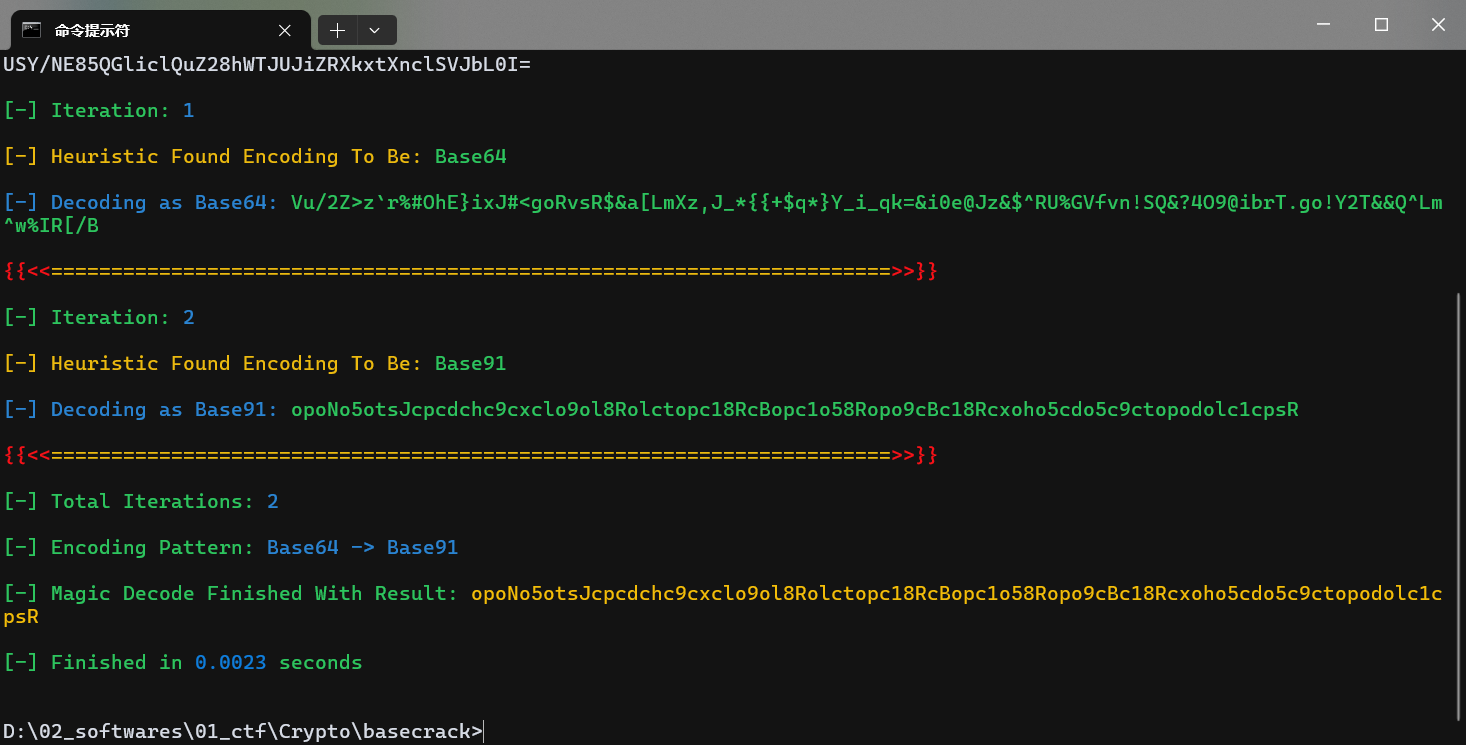Image resolution: width=1466 pixels, height=745 pixels.
Task: Click the command prompt icon in the tab
Action: 32,30
